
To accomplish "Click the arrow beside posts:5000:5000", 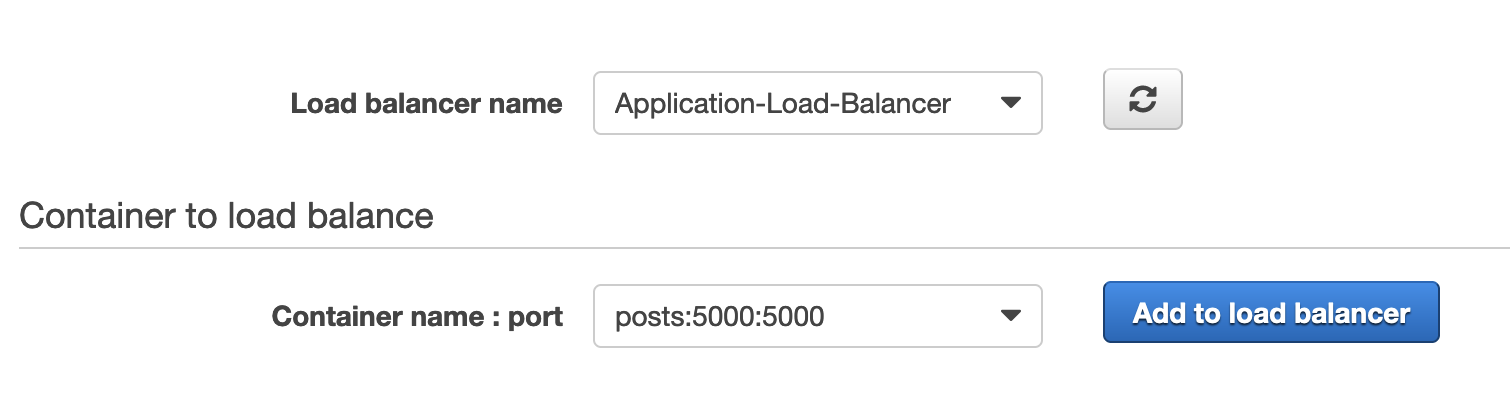I will point(1011,316).
